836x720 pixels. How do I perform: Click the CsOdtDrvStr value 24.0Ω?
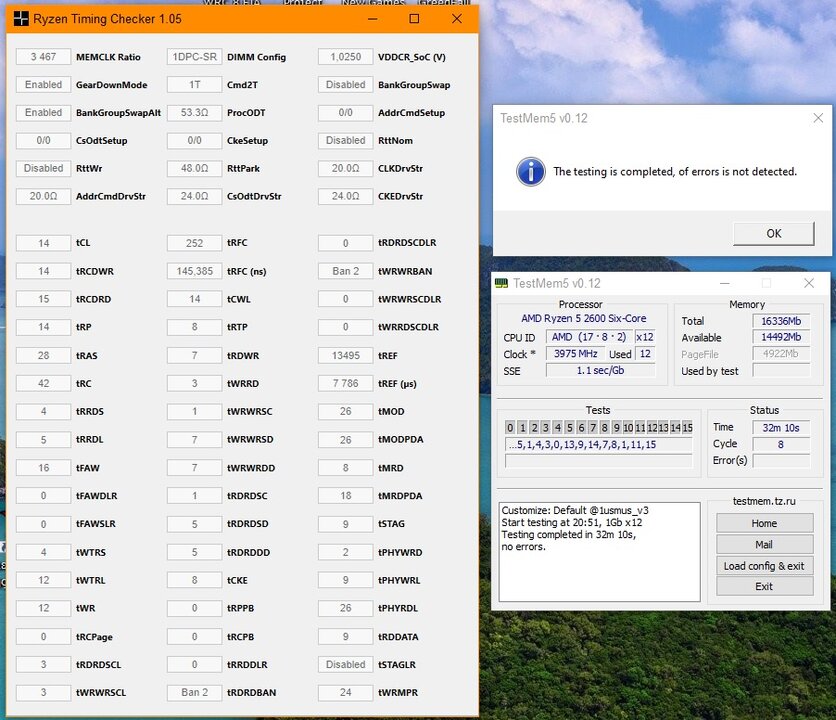[x=195, y=196]
